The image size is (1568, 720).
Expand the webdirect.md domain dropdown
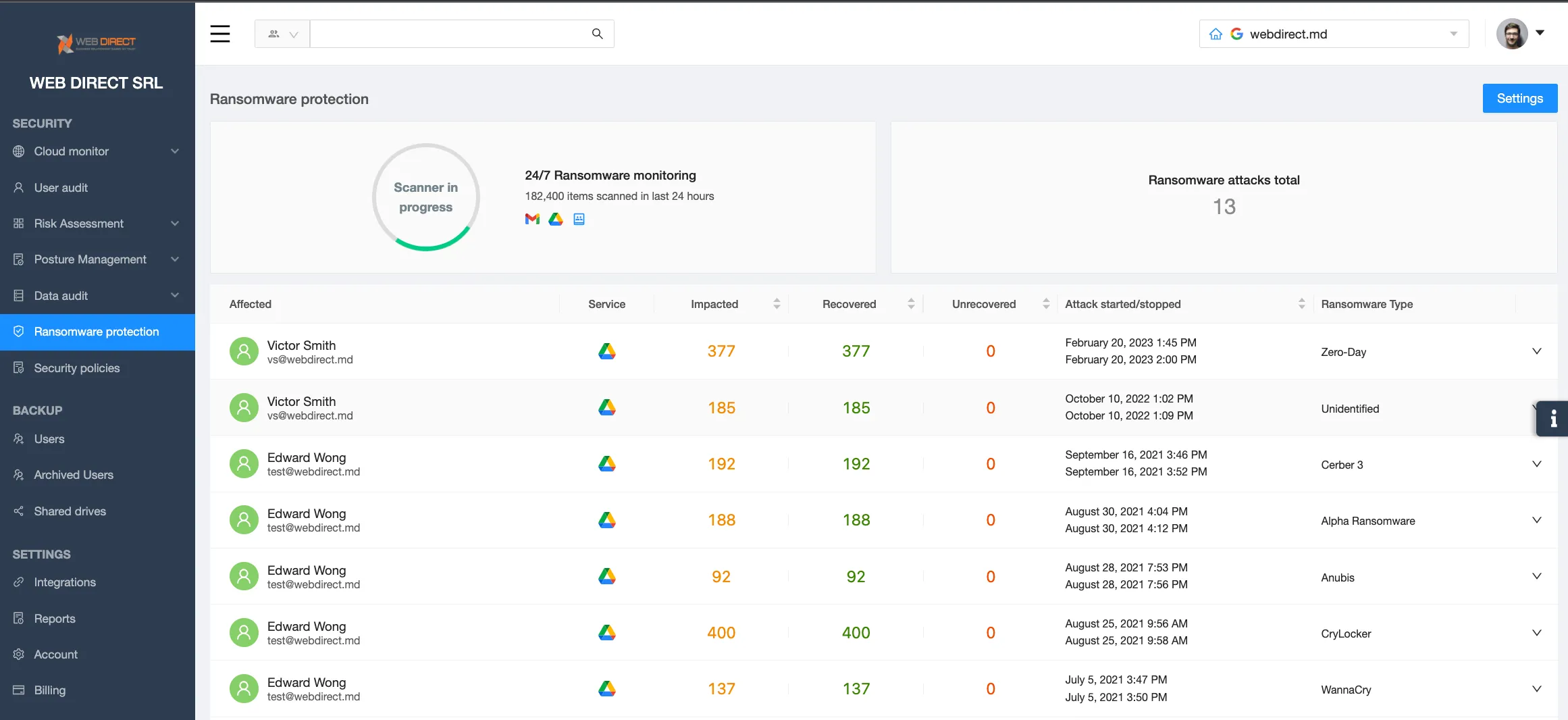1455,33
